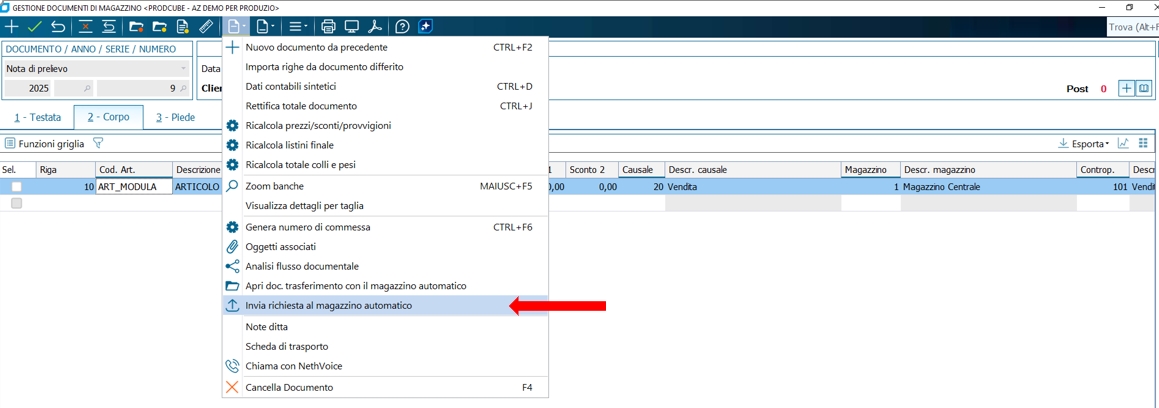This screenshot has width=1159, height=408.
Task: Tick the checkbox on the empty second row
Action: coord(16,203)
